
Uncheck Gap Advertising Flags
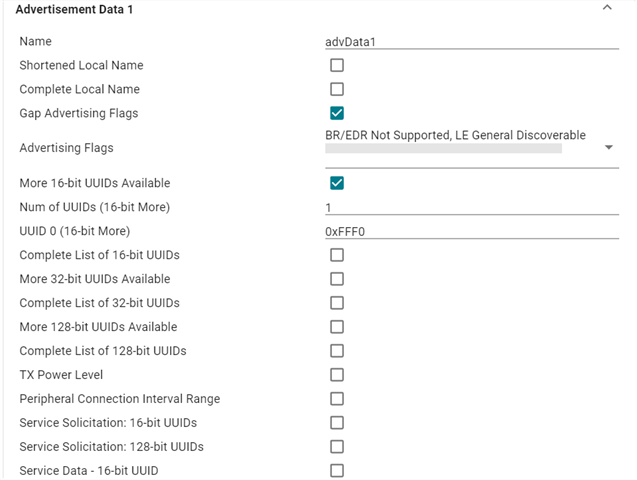coord(337,113)
